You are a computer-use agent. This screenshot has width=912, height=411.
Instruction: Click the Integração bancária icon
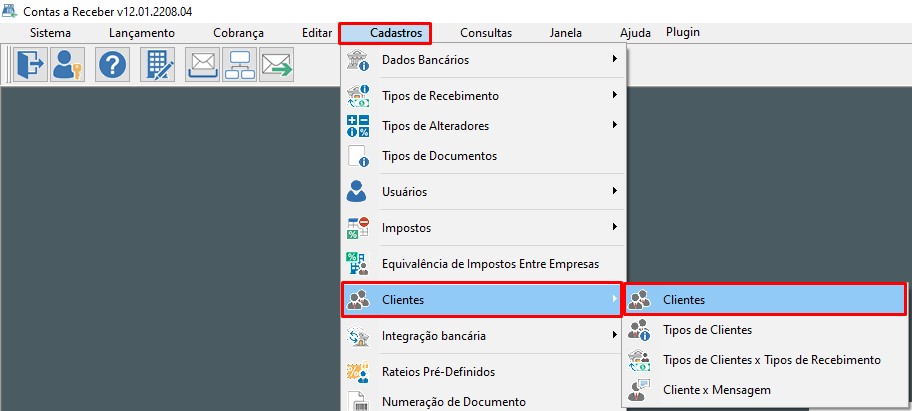(x=358, y=336)
